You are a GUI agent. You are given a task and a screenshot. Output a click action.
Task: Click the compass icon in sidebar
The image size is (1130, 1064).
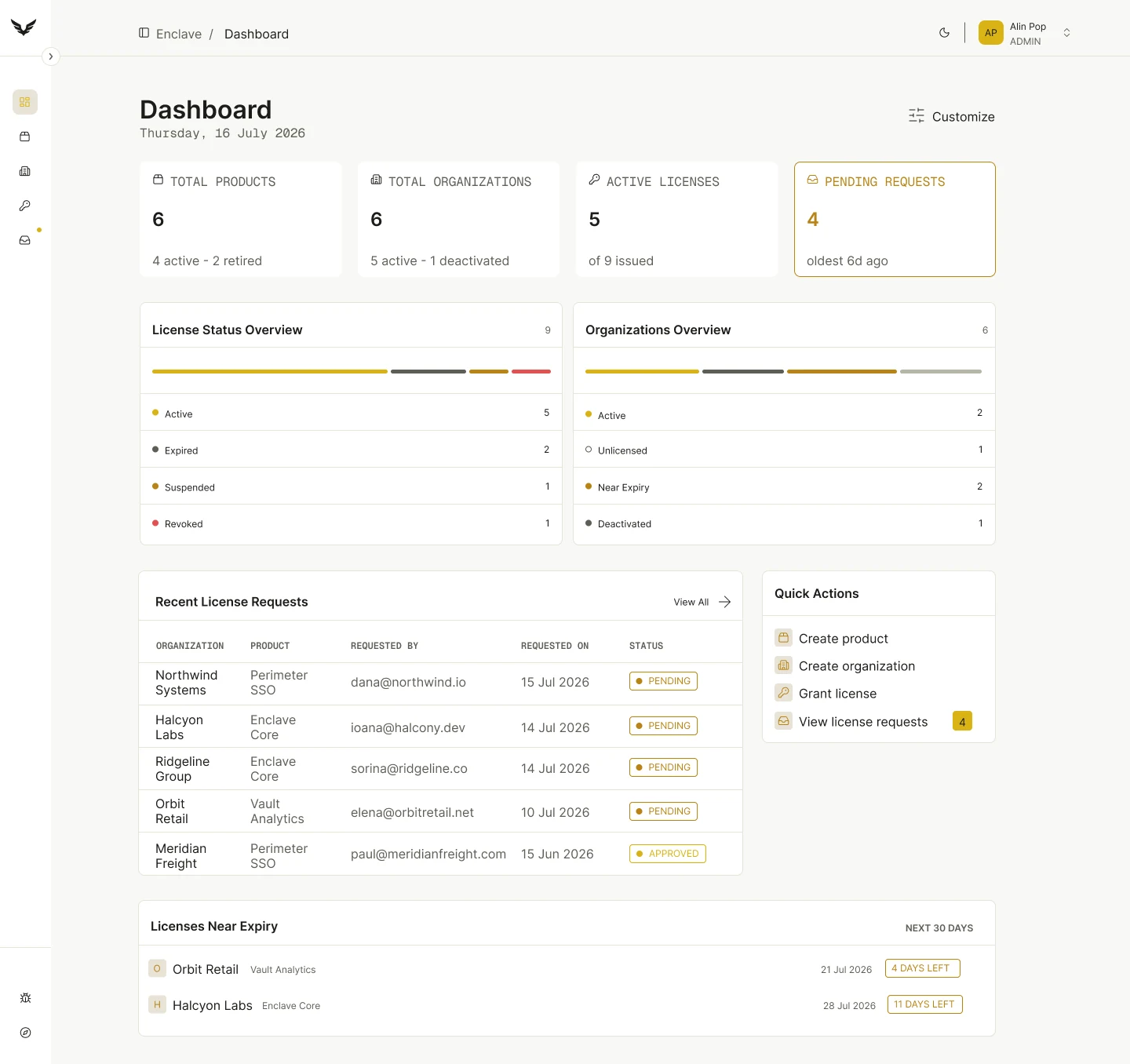(25, 1033)
